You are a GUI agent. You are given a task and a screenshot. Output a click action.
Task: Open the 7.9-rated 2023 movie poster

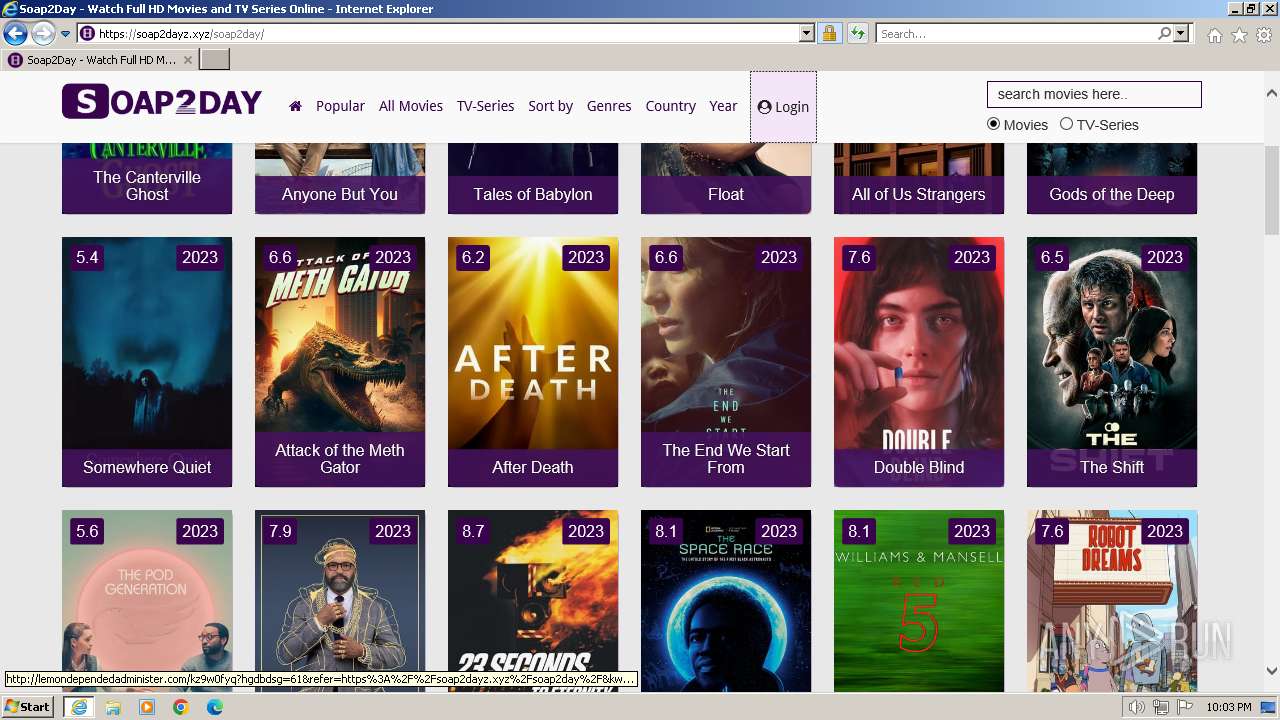340,600
